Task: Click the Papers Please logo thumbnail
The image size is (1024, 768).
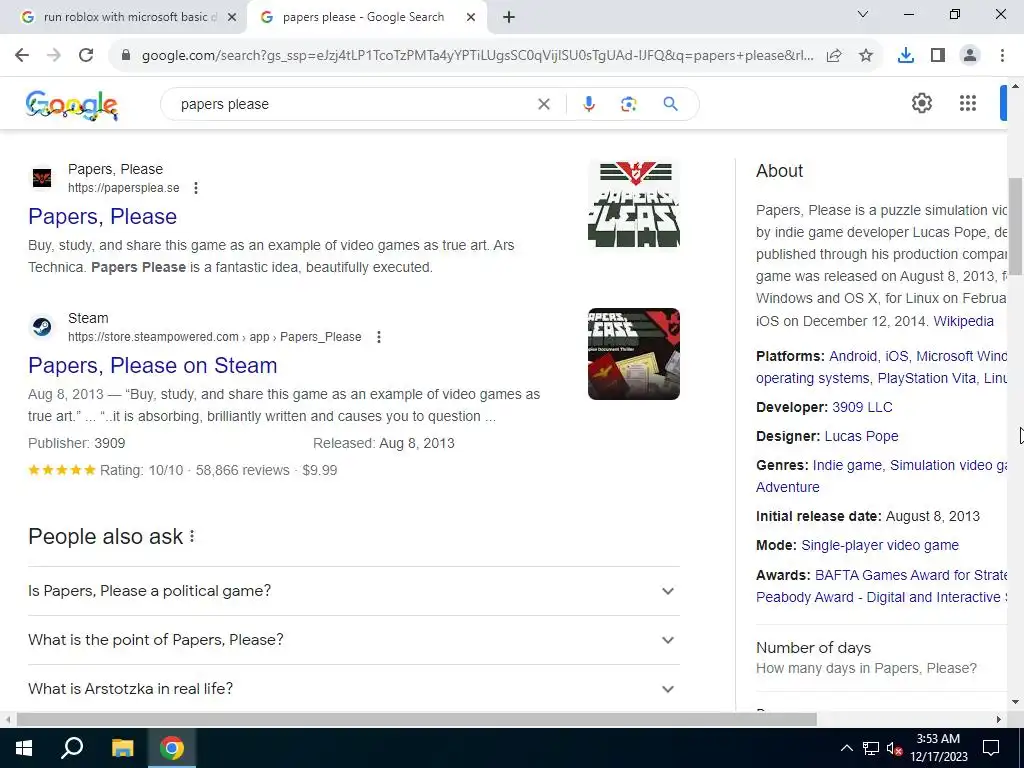Action: (633, 204)
